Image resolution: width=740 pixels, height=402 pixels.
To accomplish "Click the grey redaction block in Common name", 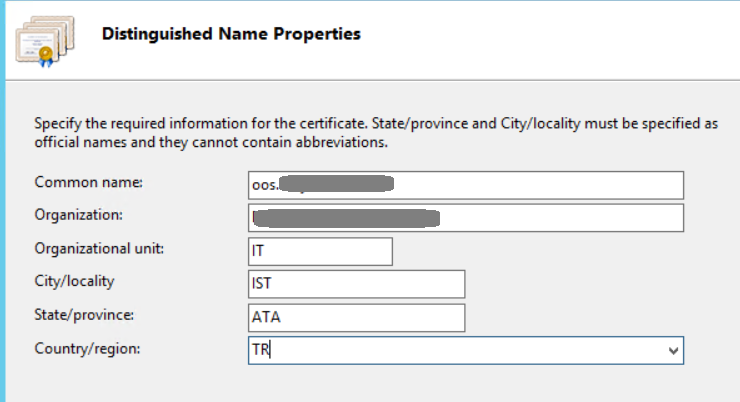I will coord(336,184).
